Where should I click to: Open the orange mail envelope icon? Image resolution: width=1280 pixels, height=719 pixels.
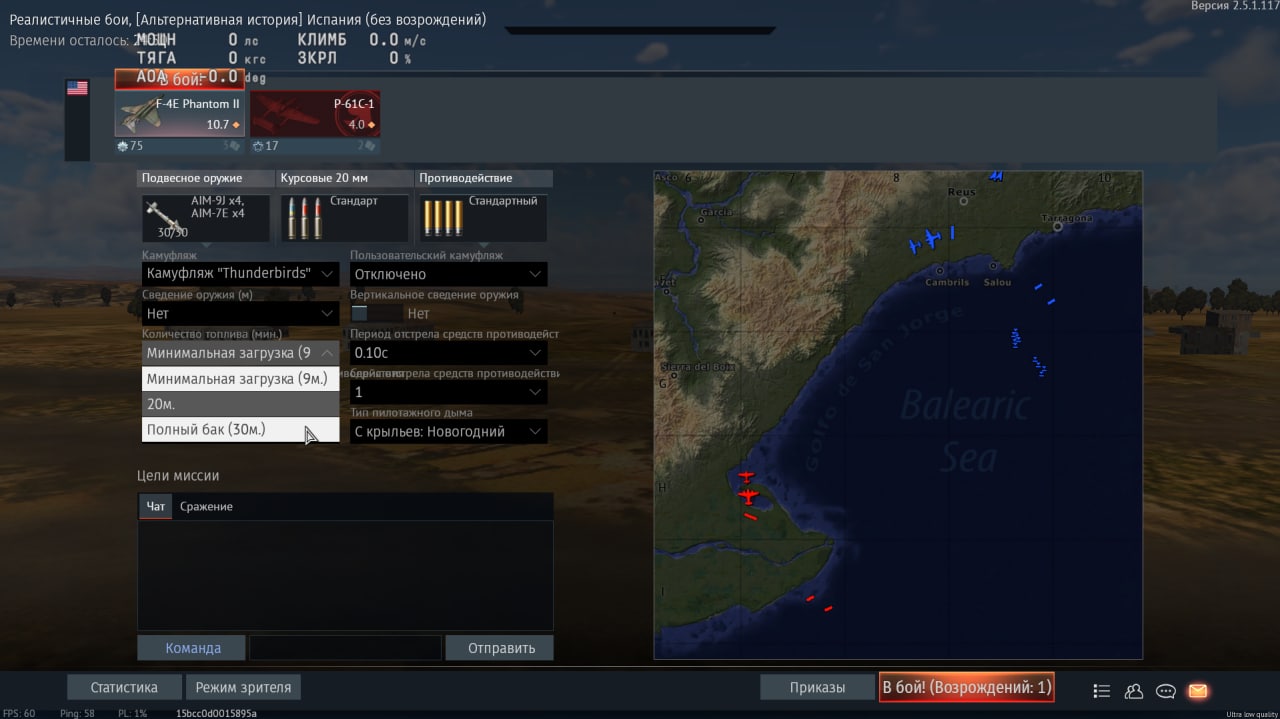1197,690
